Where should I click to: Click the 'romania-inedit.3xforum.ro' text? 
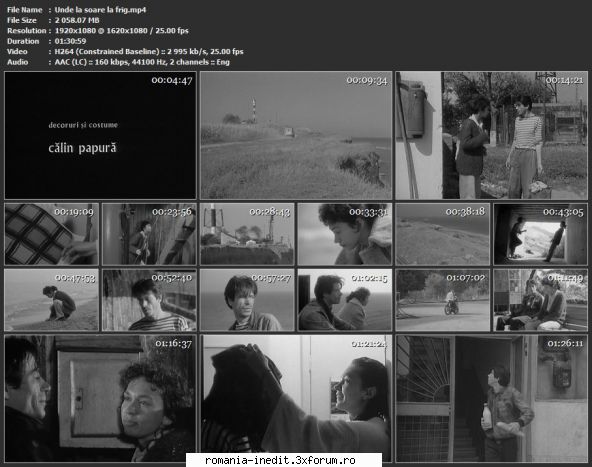tap(280, 460)
